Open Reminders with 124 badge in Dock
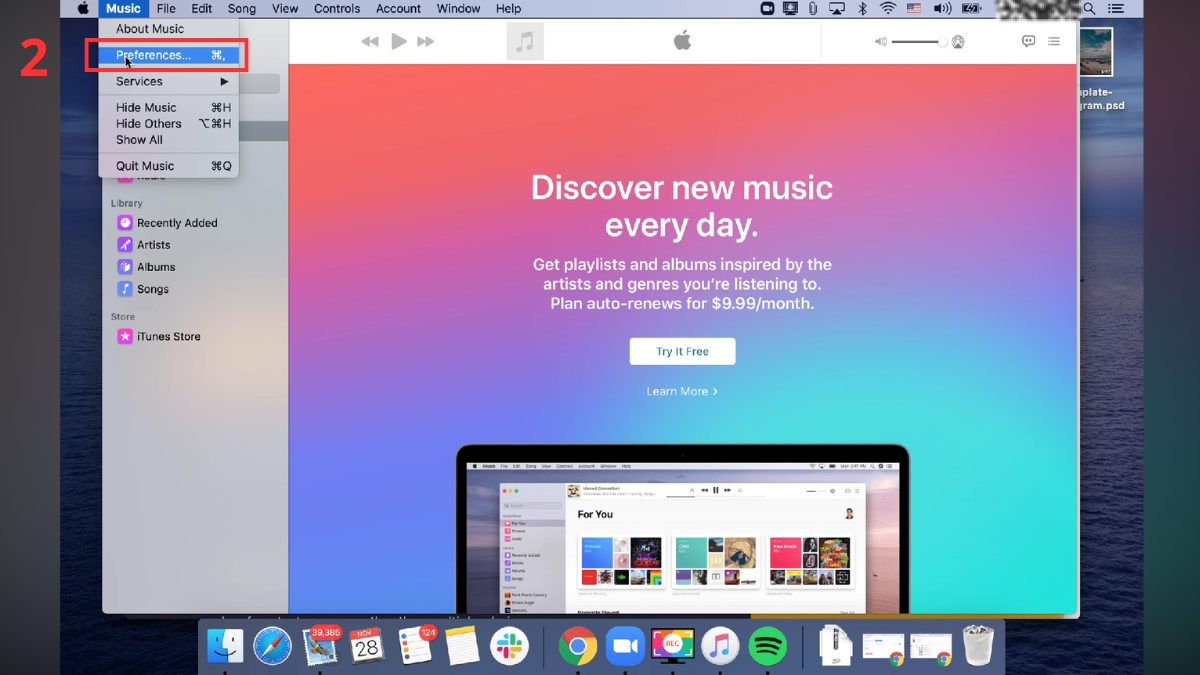Screen dimensions: 1200x675 click(x=415, y=646)
